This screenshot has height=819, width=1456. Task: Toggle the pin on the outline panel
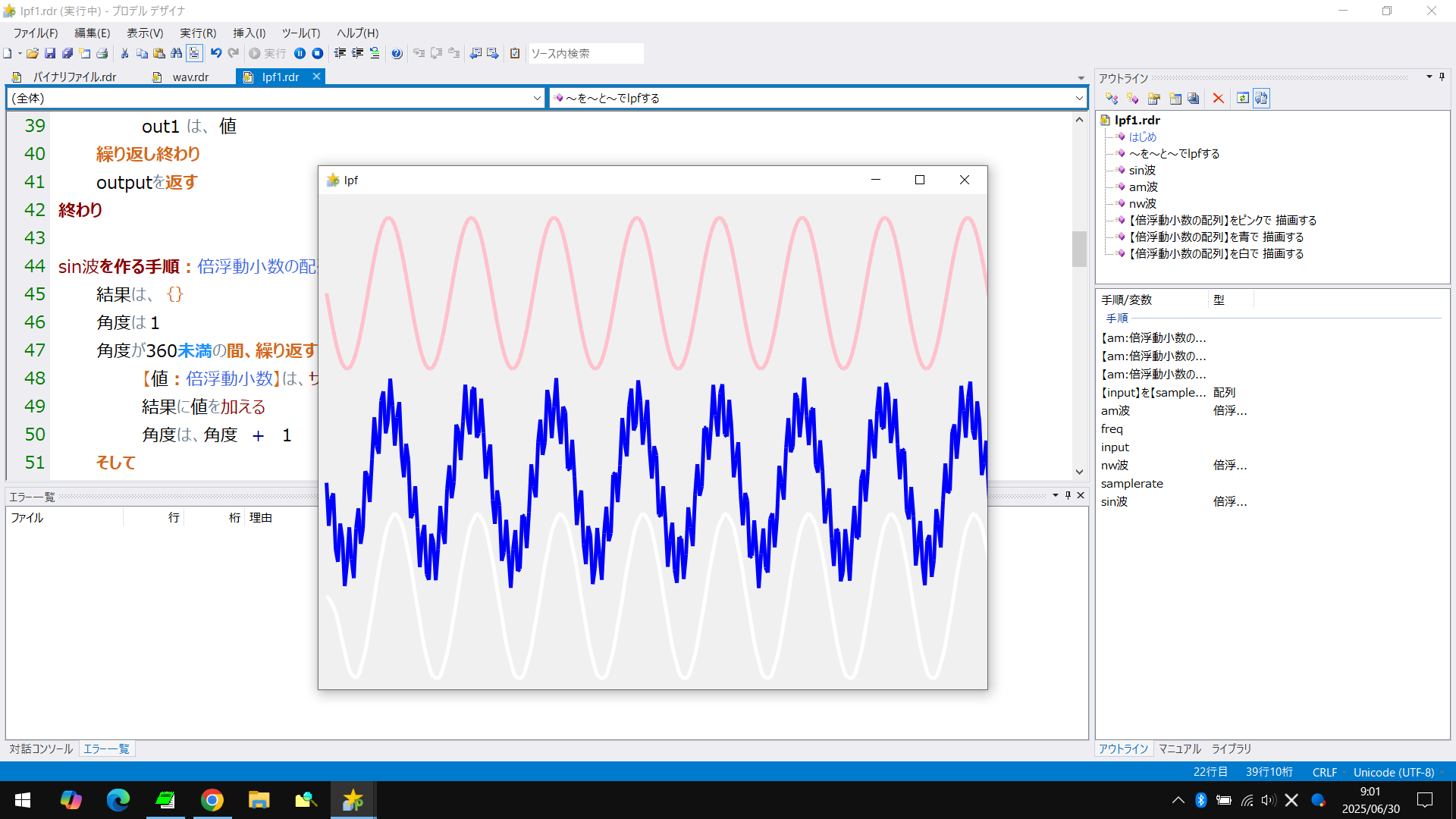1442,77
